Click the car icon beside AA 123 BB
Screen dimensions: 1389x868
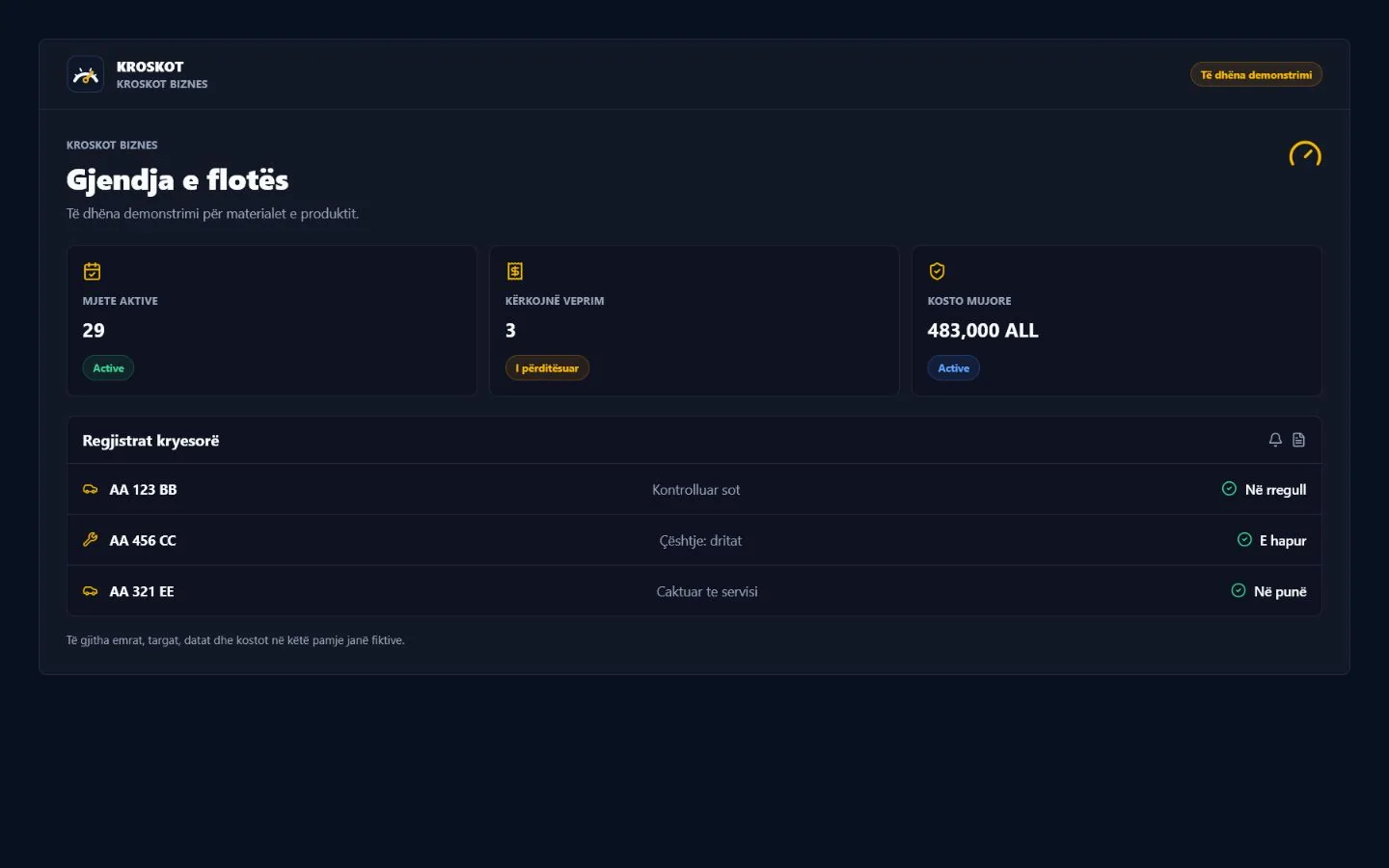tap(90, 489)
